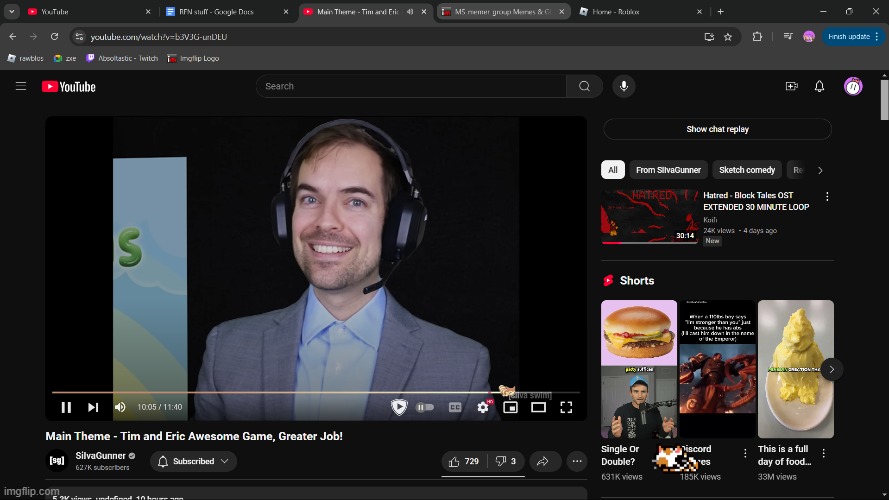Open the YouTube account avatar menu

[x=853, y=86]
